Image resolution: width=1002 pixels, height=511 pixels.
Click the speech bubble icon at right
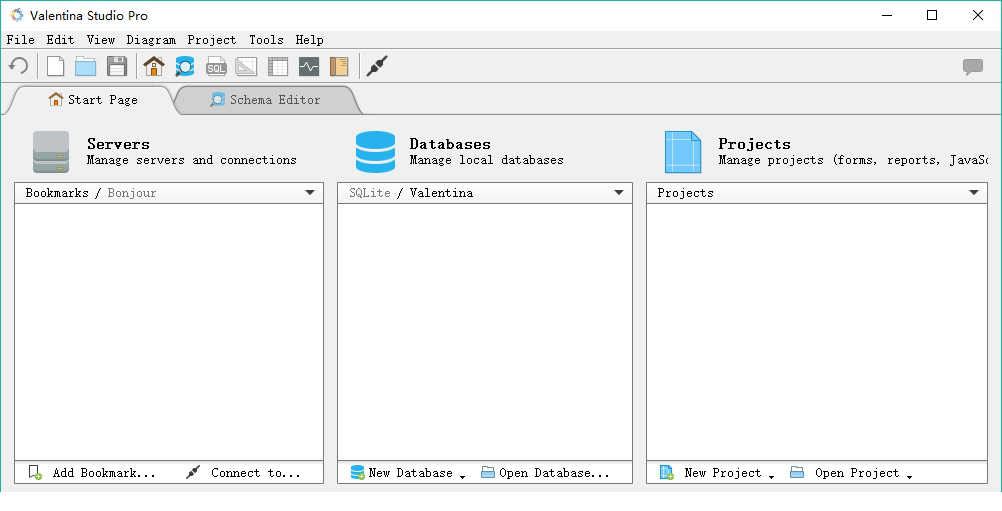(972, 67)
